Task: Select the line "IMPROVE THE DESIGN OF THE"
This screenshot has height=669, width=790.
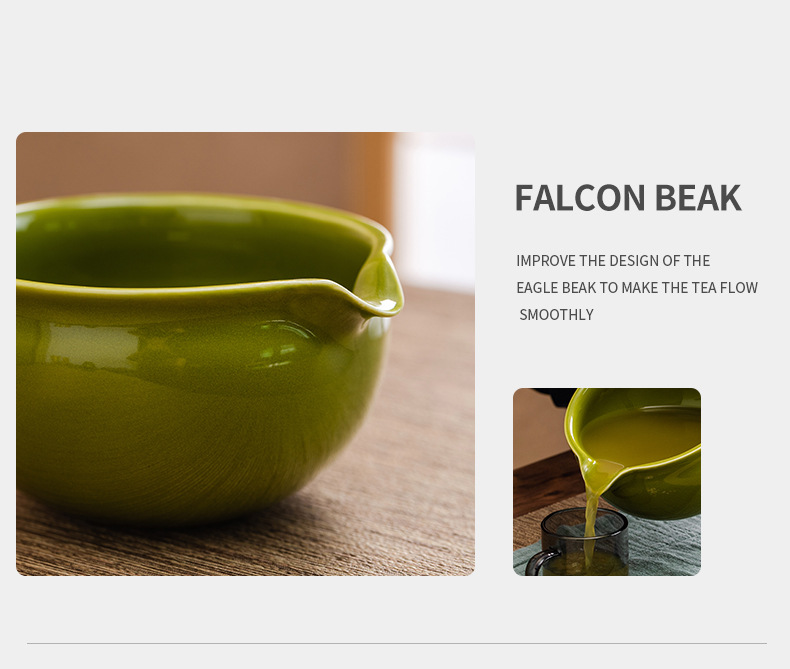Action: (x=613, y=261)
